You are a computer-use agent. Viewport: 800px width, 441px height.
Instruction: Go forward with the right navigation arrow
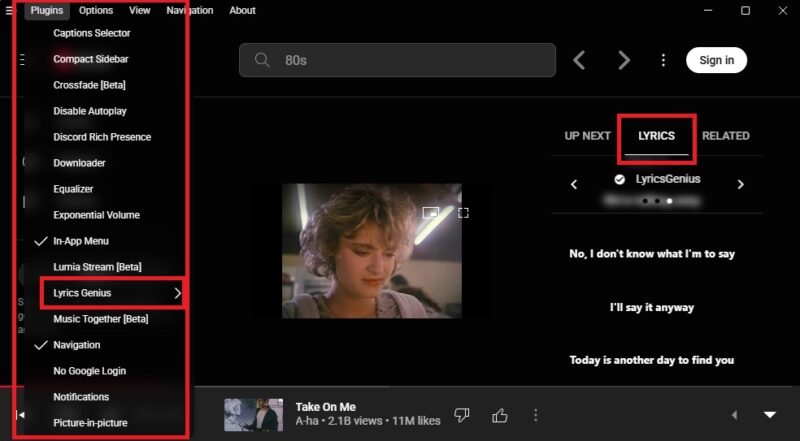(624, 60)
